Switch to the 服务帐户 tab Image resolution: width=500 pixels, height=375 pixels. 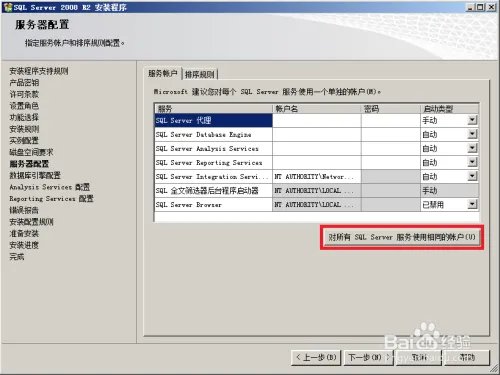[163, 74]
